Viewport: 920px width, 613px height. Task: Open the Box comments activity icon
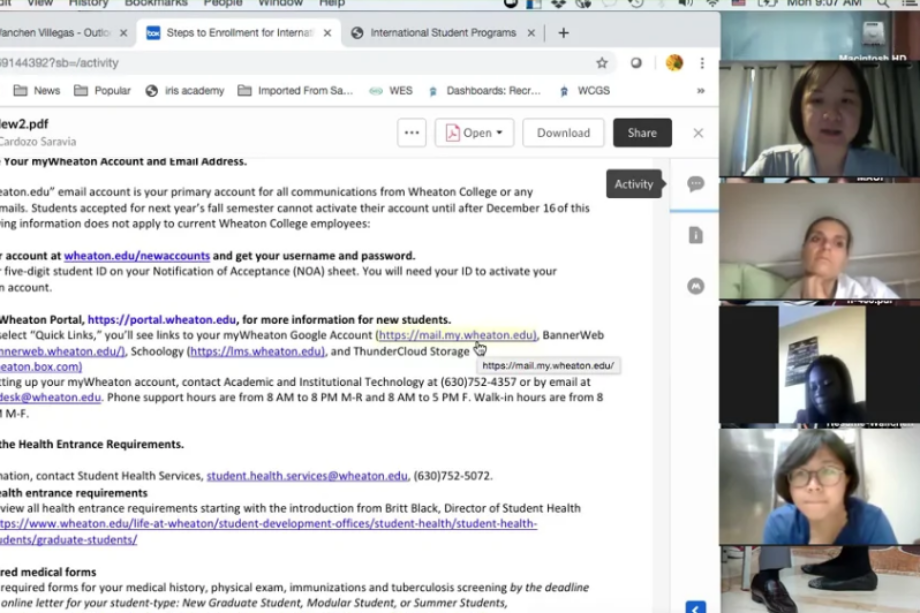[x=695, y=184]
